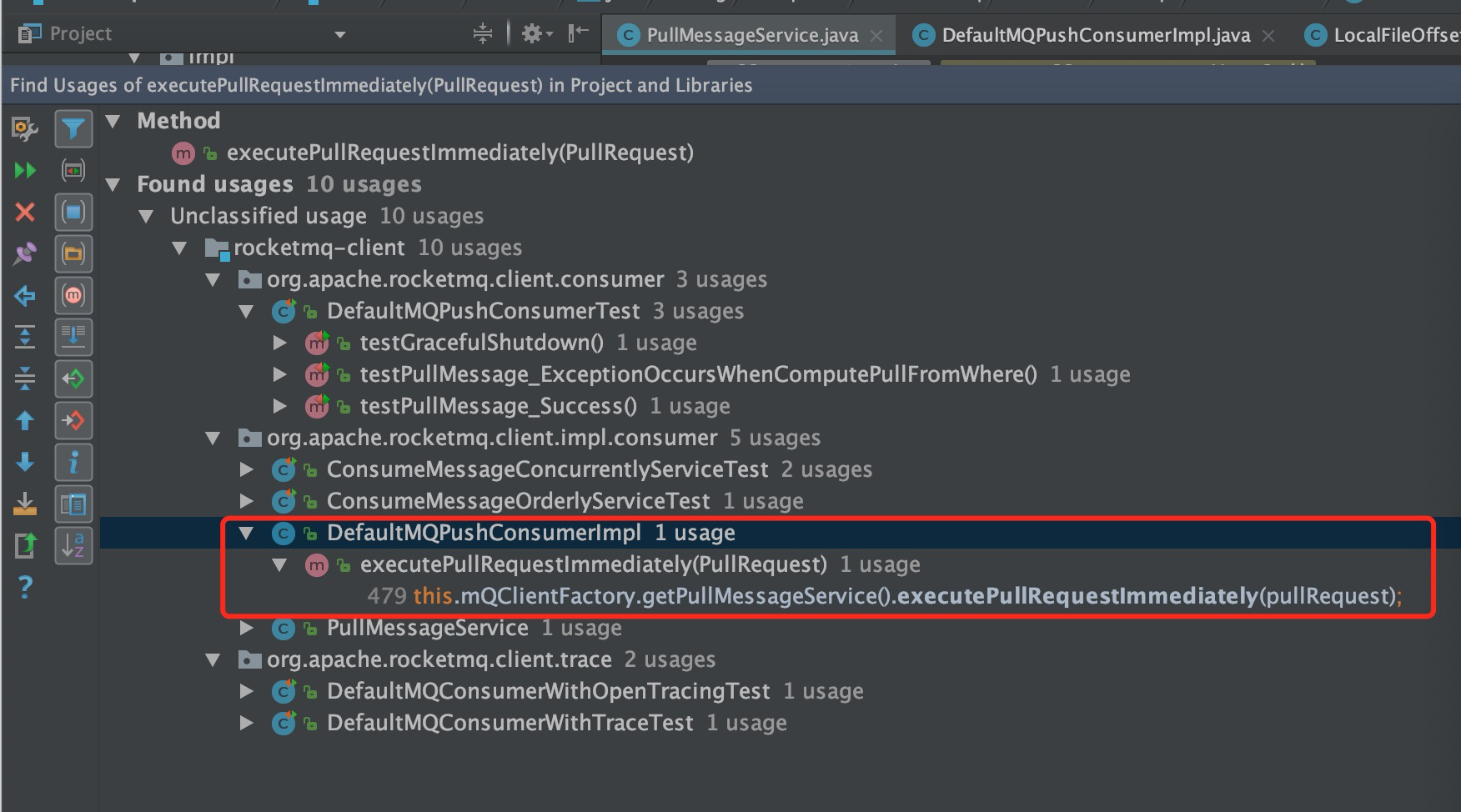Viewport: 1461px width, 812px height.
Task: Toggle the Sort Alphabetically a-z button
Action: (x=73, y=546)
